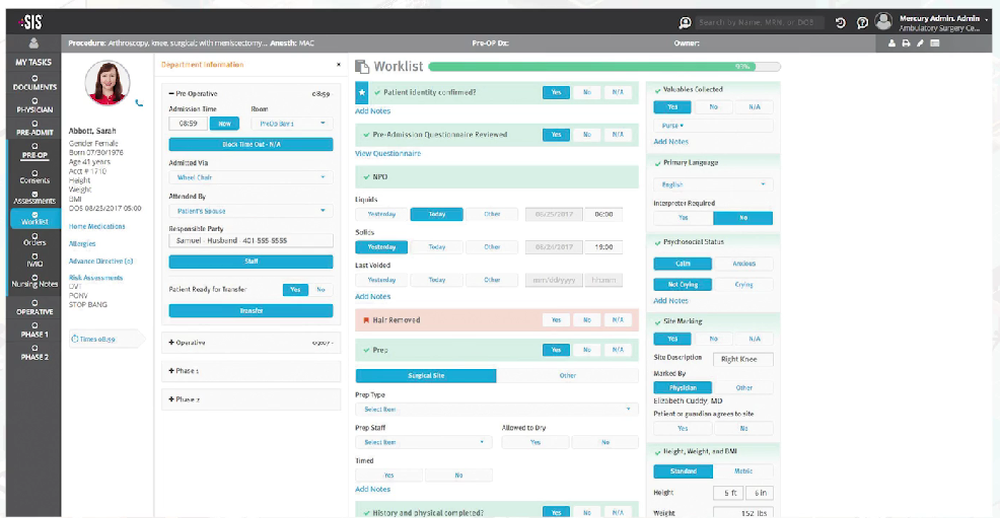The image size is (1000, 518).
Task: Open Nursing Notes in the sidebar
Action: coord(34,281)
